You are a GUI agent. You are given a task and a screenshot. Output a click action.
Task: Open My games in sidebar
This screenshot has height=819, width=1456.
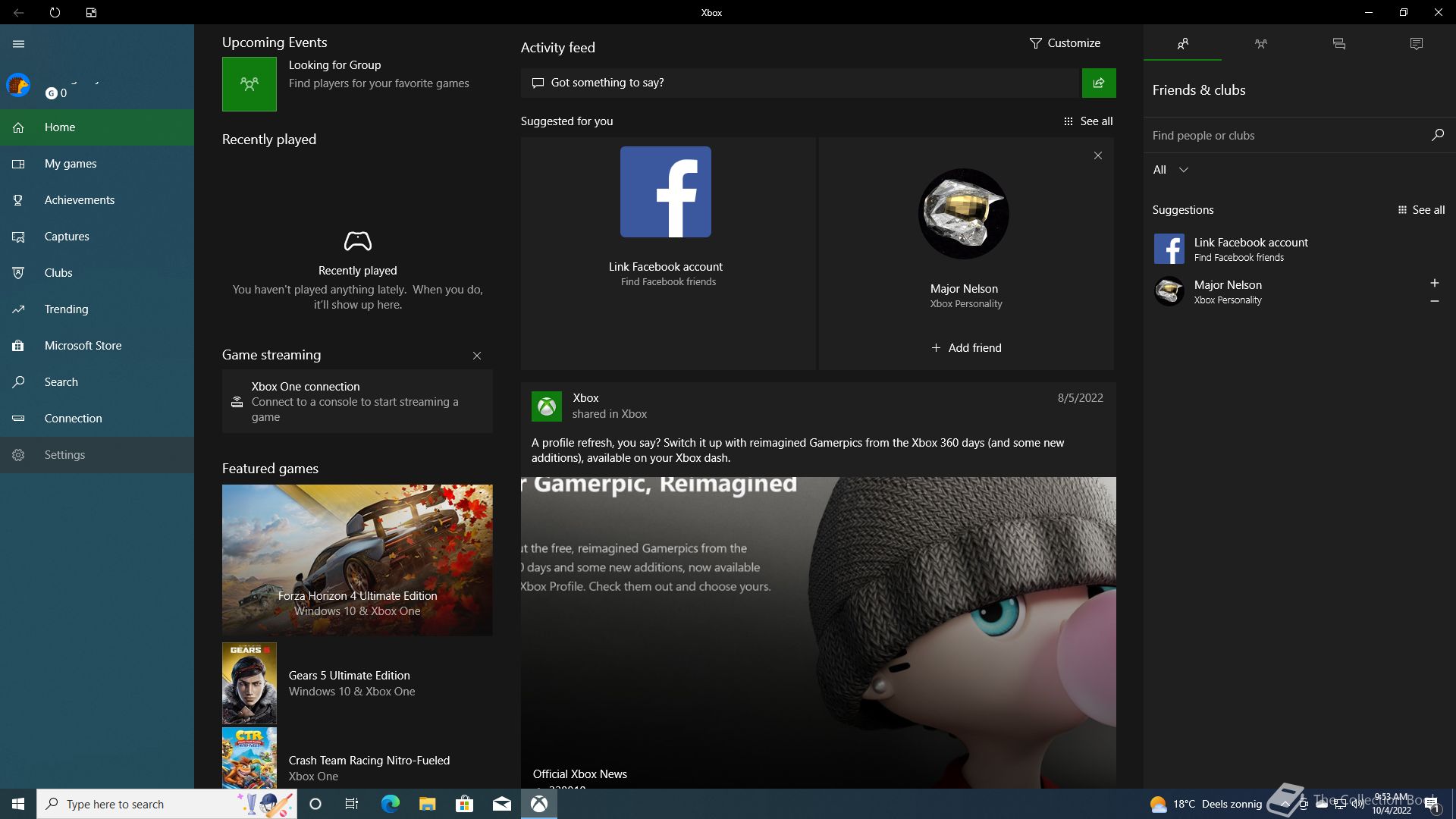(97, 164)
